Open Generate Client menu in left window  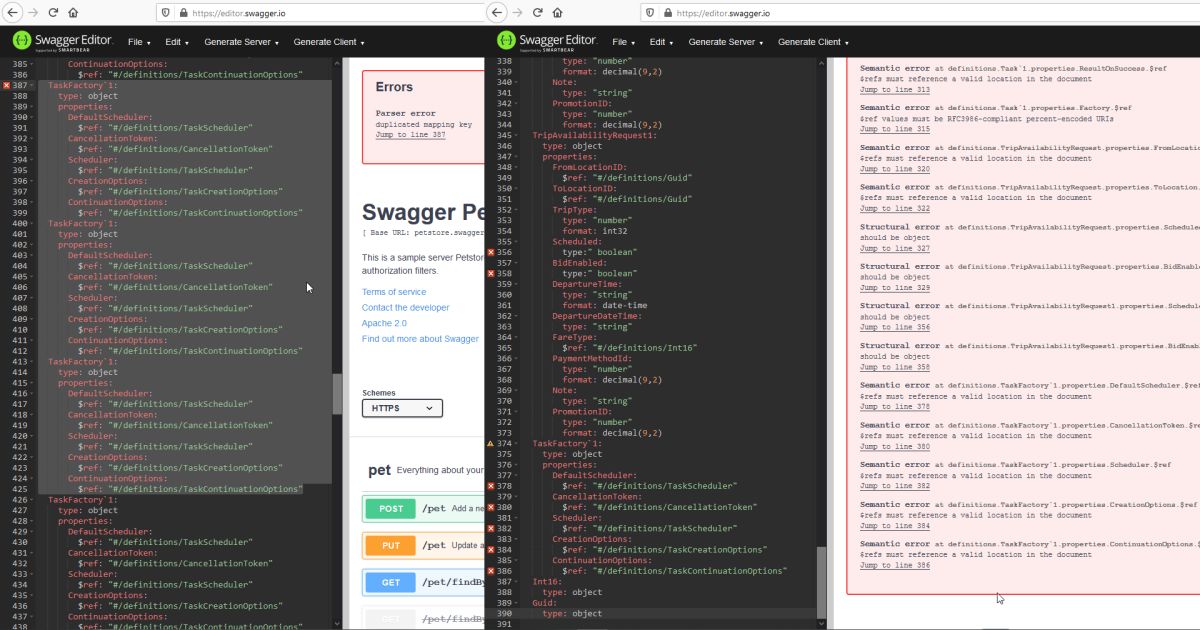pyautogui.click(x=328, y=42)
